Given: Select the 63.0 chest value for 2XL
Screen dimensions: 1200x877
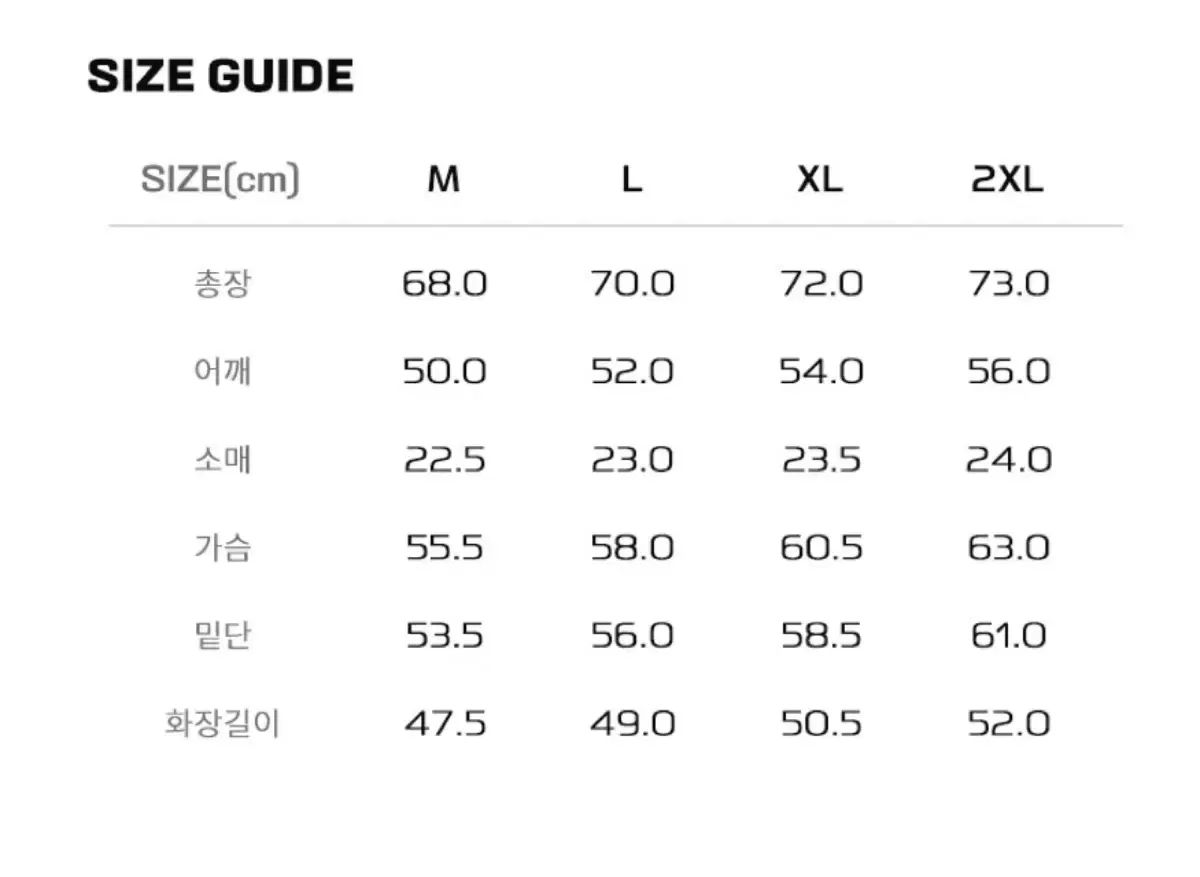Looking at the screenshot, I should (1008, 548).
